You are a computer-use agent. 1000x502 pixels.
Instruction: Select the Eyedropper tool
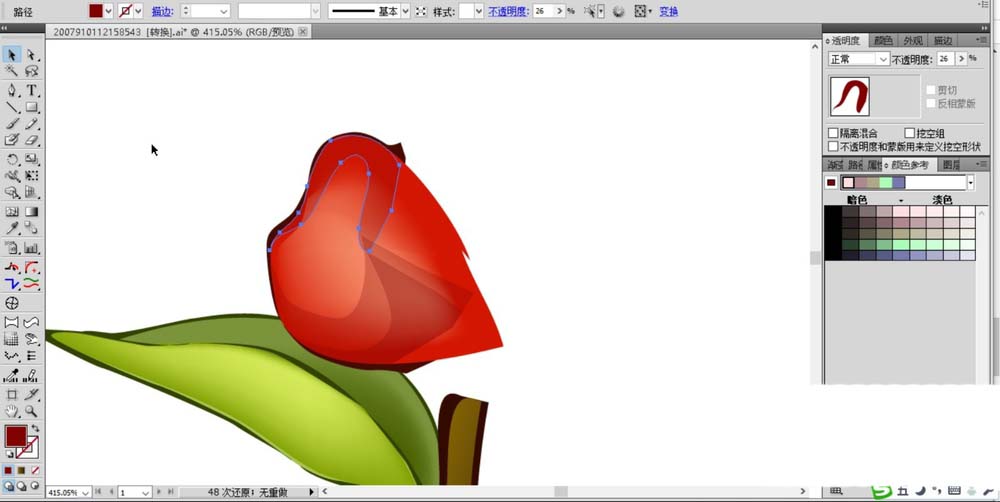coord(11,228)
